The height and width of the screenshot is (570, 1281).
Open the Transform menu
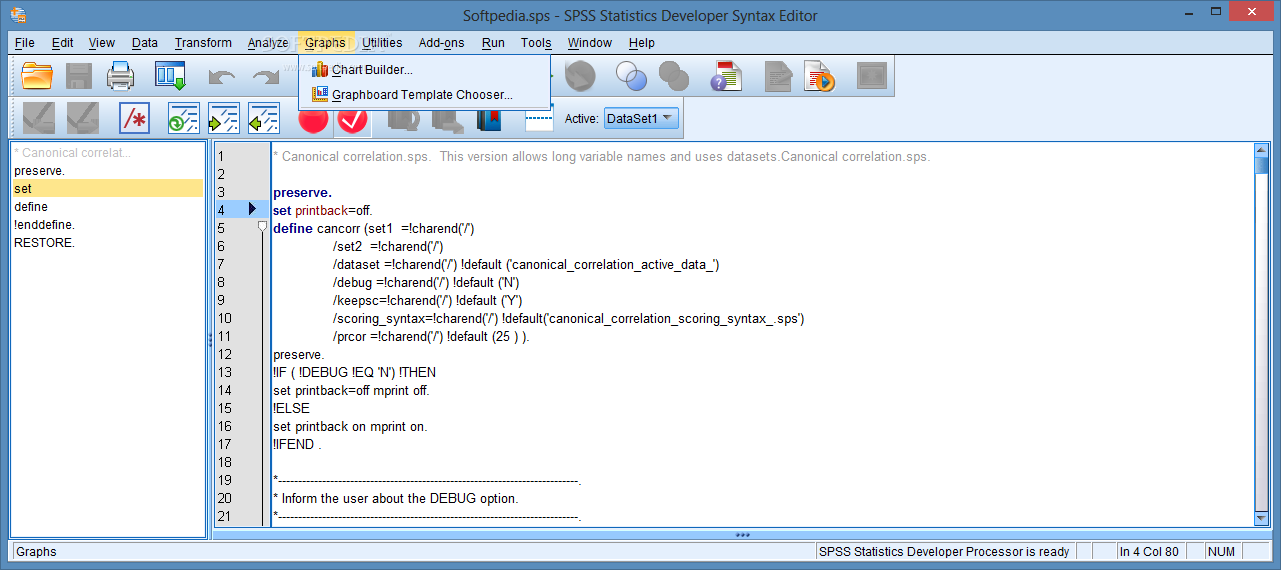point(203,43)
